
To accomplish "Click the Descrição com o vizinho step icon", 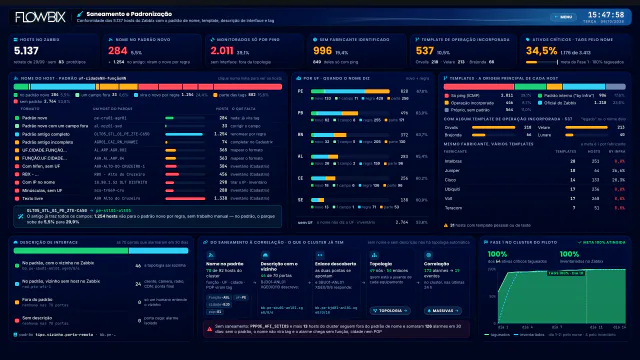I will [265, 255].
